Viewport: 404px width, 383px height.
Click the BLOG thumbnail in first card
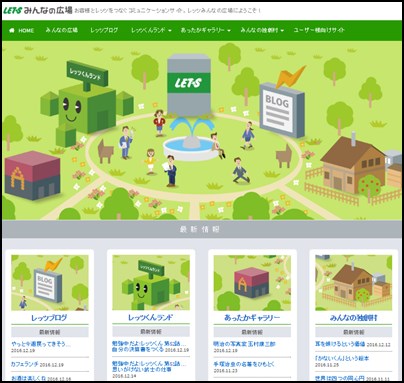(50, 283)
